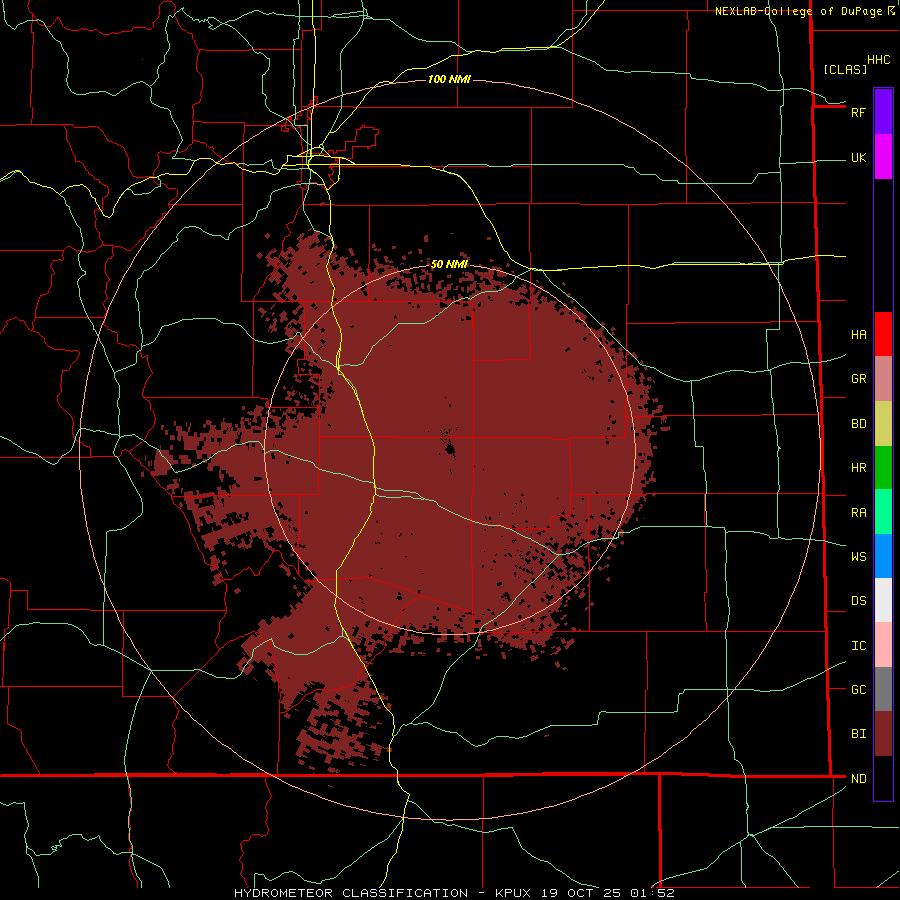This screenshot has height=900, width=900.
Task: Click the DS legend label
Action: tap(859, 601)
